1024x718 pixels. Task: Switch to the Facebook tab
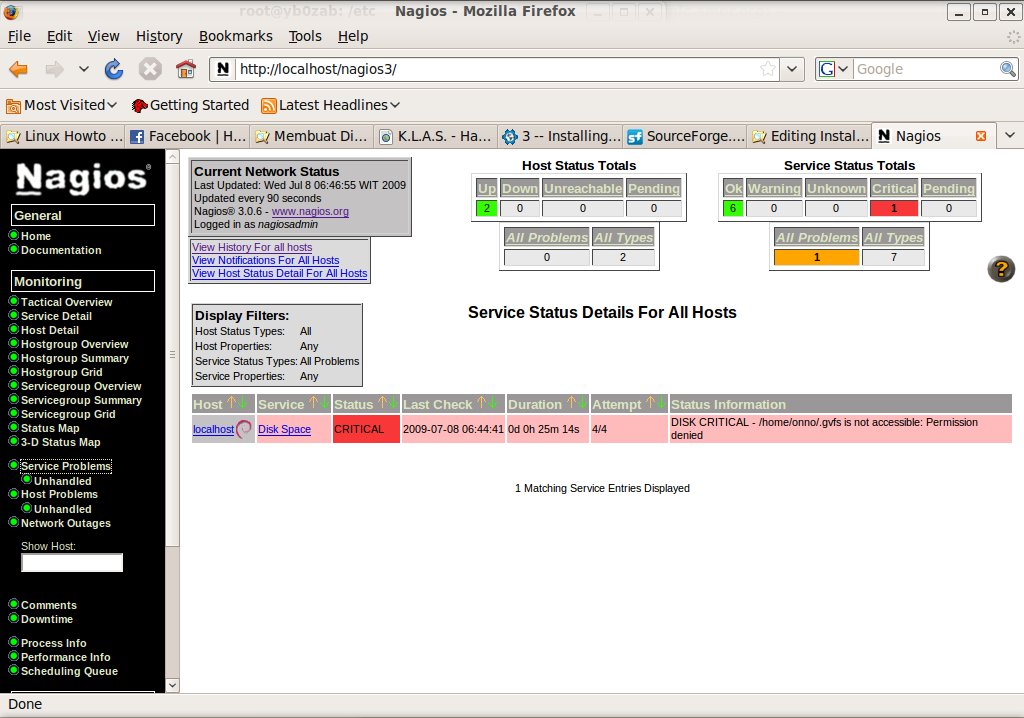coord(188,136)
